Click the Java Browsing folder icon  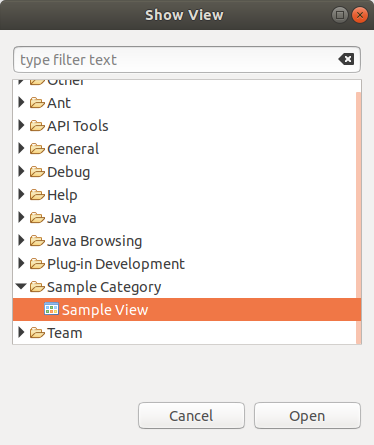pos(37,241)
